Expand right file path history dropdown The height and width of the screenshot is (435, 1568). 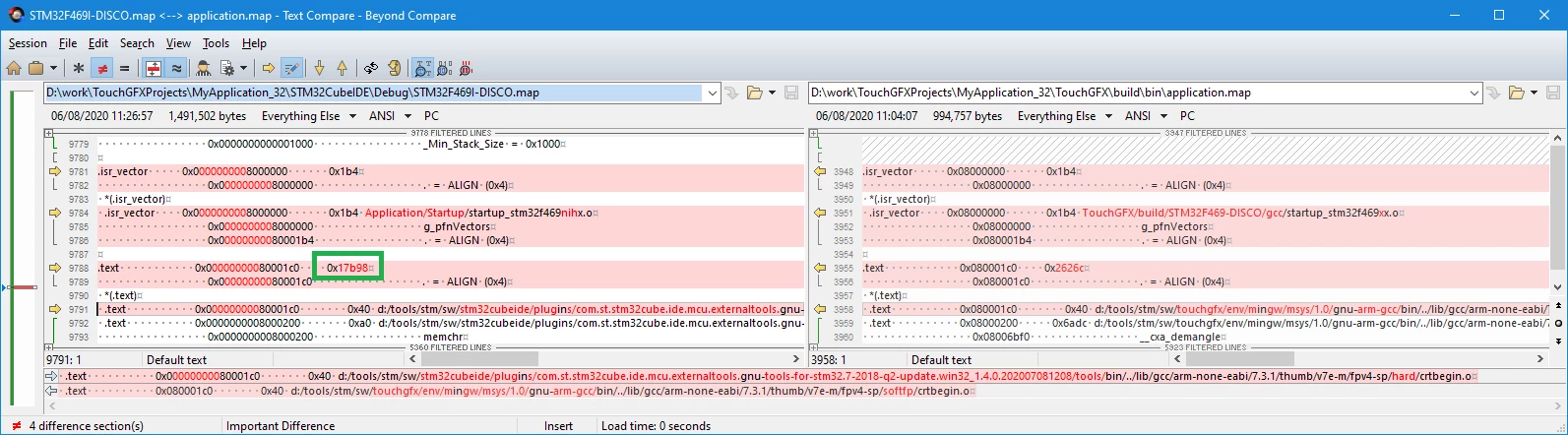click(1474, 93)
